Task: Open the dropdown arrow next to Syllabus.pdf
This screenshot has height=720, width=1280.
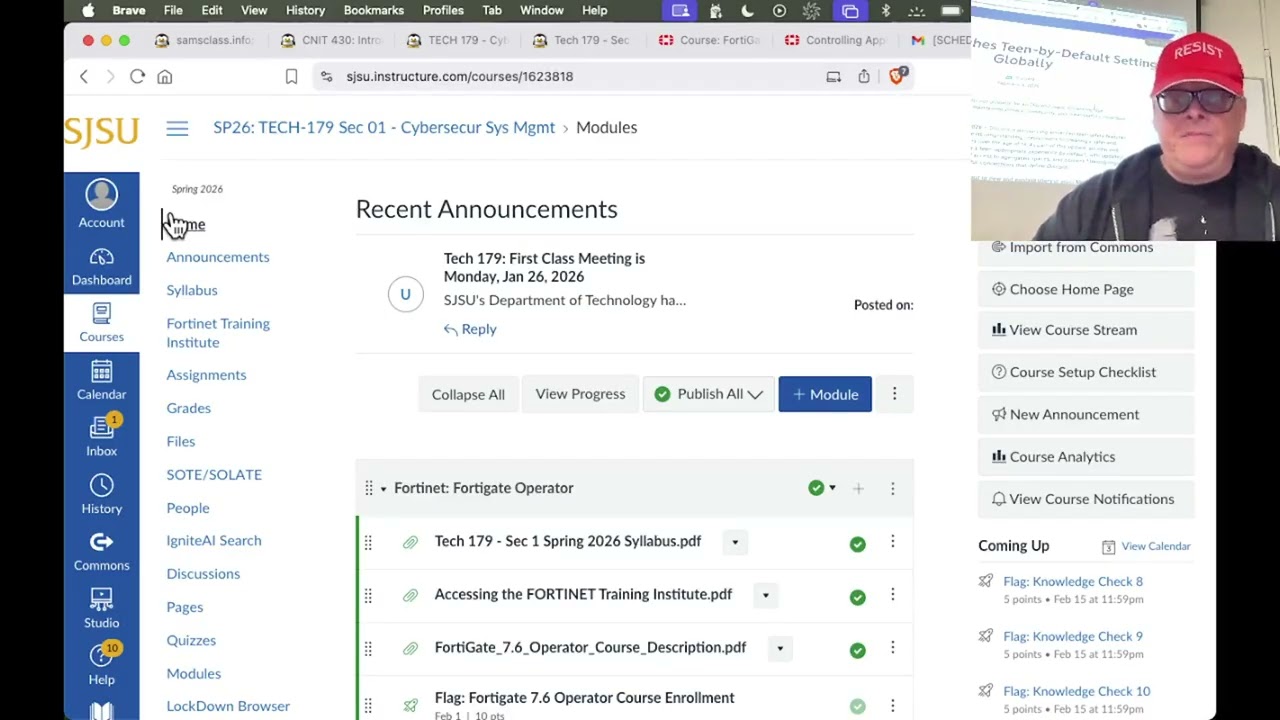Action: click(735, 542)
